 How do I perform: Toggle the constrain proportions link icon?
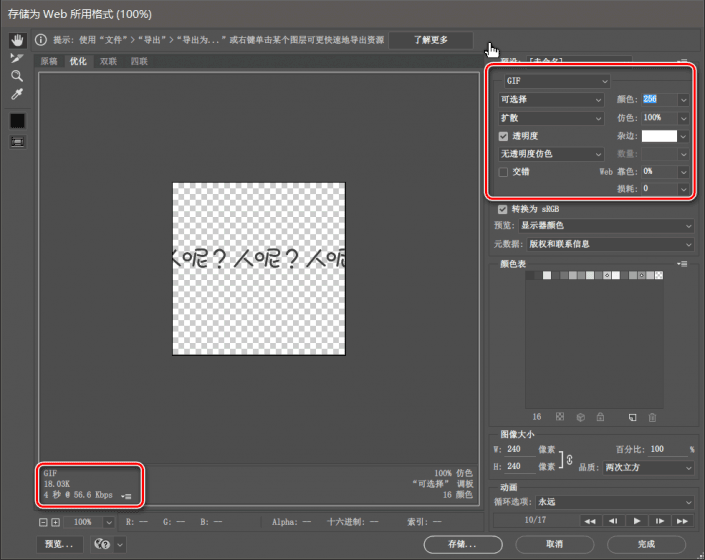(570, 460)
